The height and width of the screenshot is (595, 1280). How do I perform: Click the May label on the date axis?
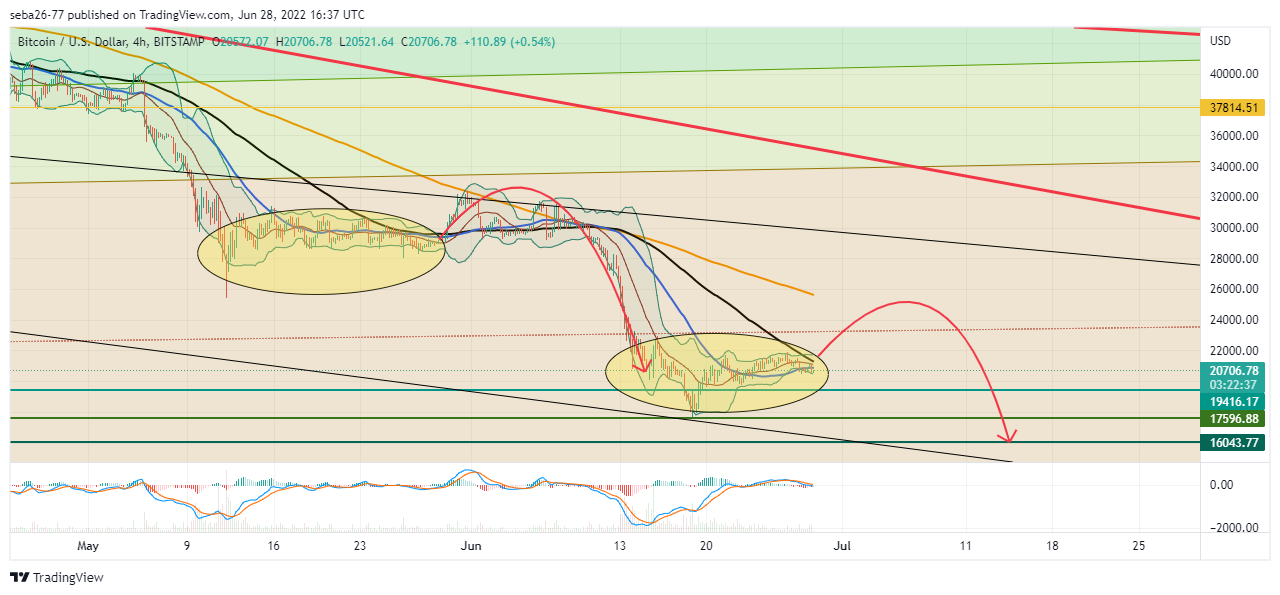click(89, 546)
